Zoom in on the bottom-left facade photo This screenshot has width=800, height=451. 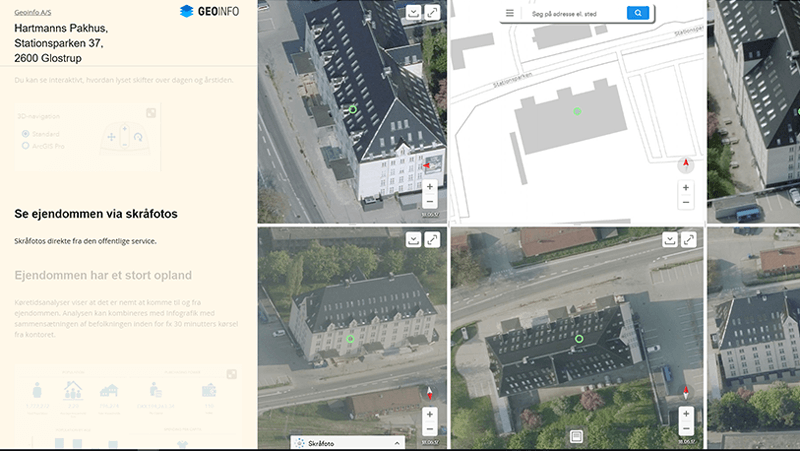point(430,414)
